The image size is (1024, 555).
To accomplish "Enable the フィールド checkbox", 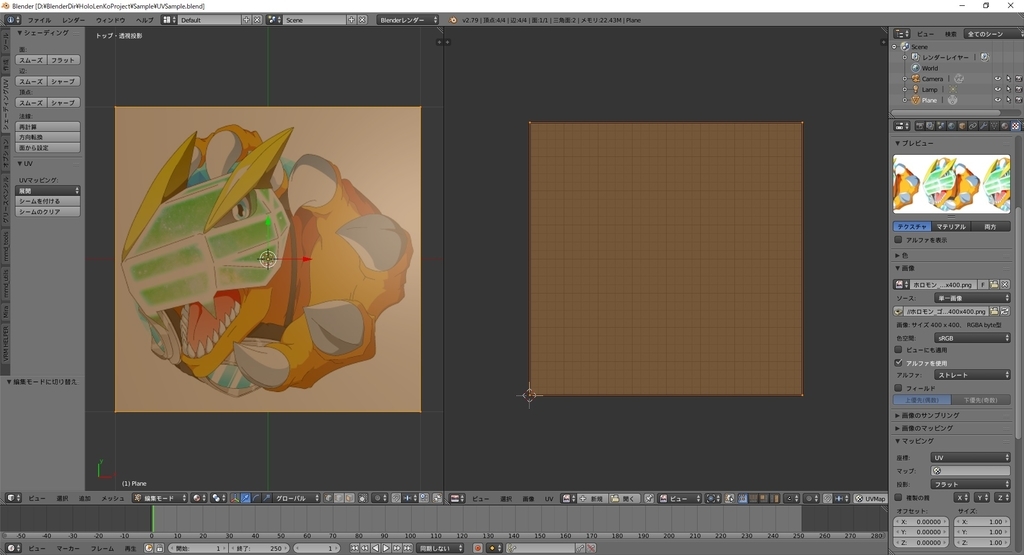I will tap(899, 388).
